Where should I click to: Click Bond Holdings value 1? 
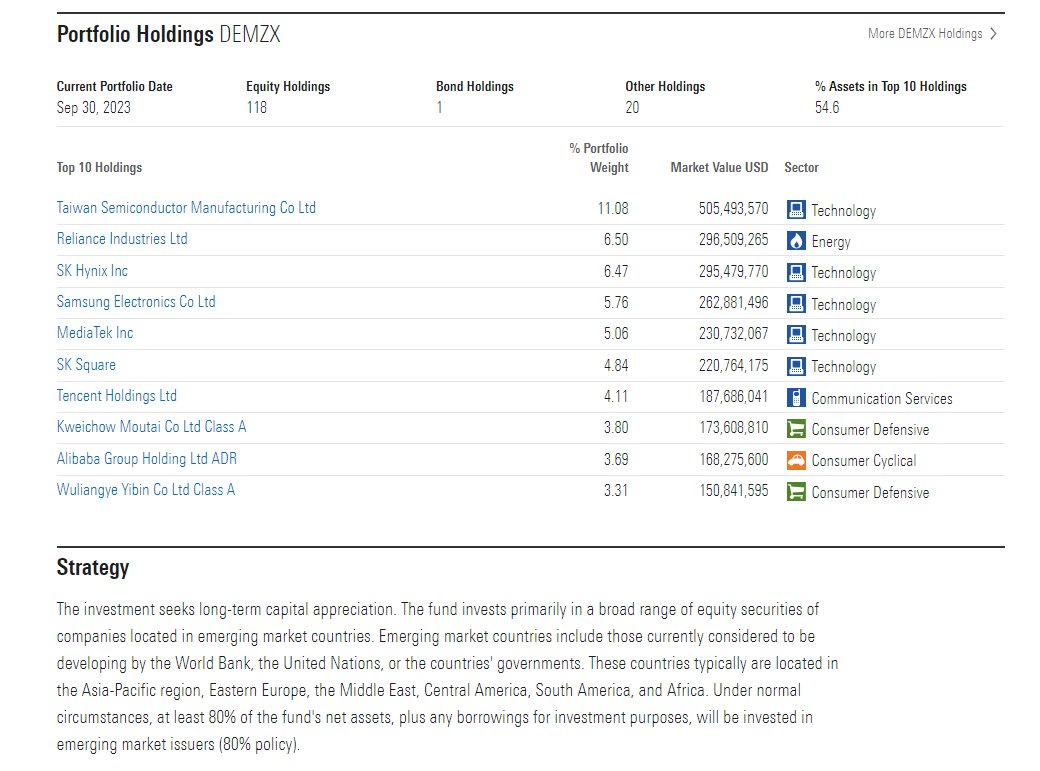tap(439, 107)
